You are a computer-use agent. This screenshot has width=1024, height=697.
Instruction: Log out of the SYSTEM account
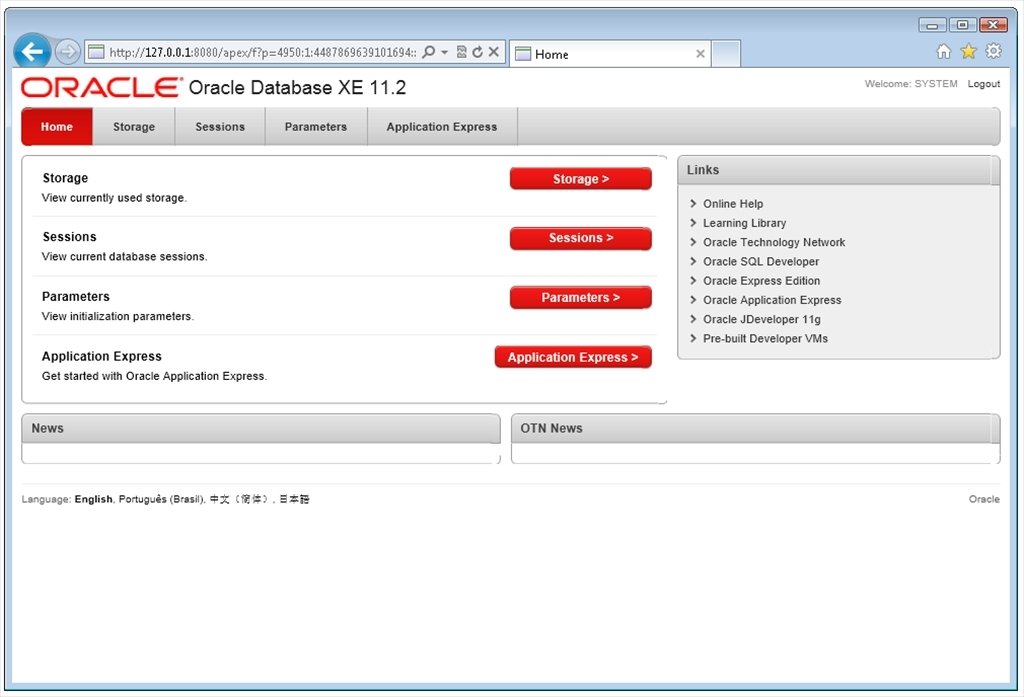(983, 84)
